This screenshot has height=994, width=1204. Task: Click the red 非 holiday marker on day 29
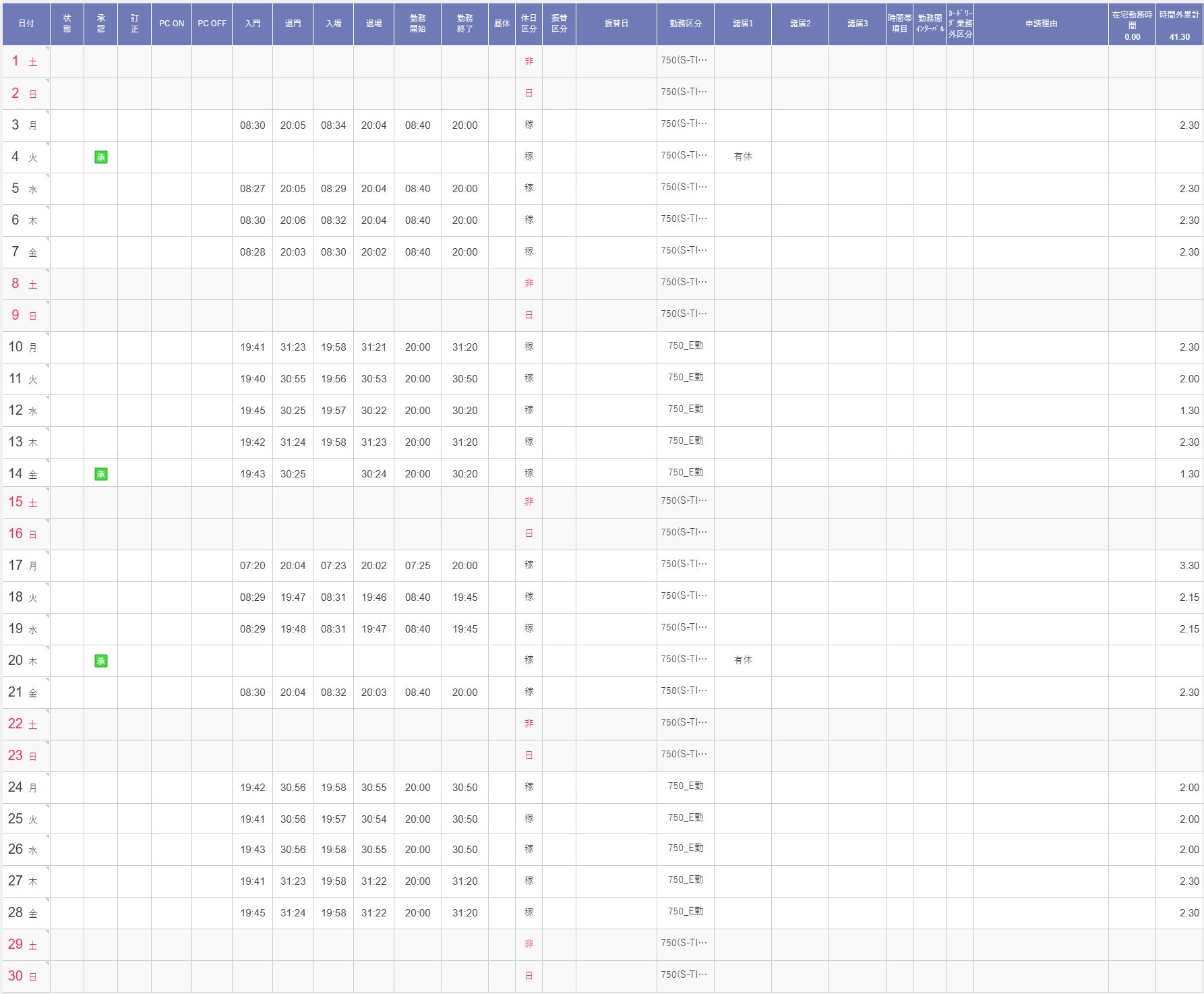point(529,944)
